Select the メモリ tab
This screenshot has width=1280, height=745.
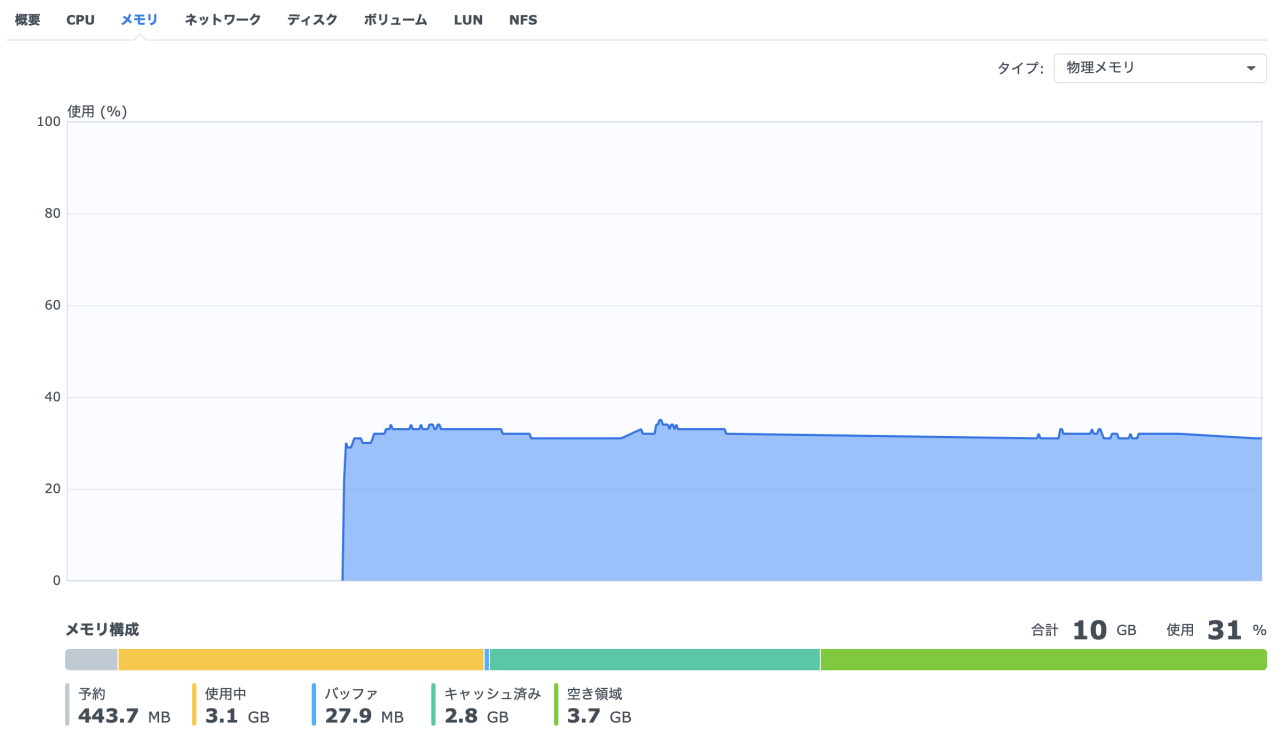[139, 20]
